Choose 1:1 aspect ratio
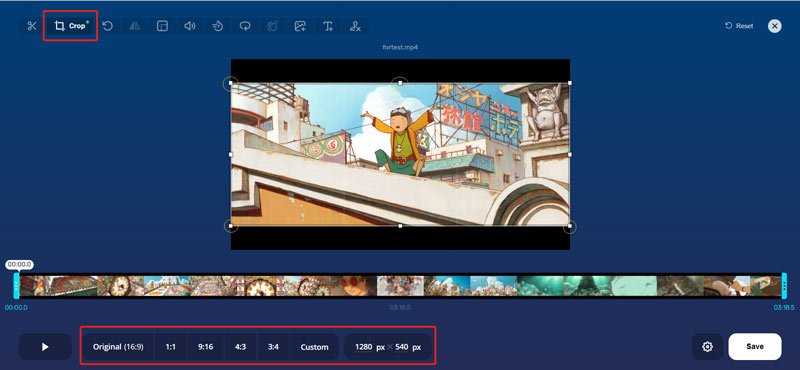 pos(170,347)
